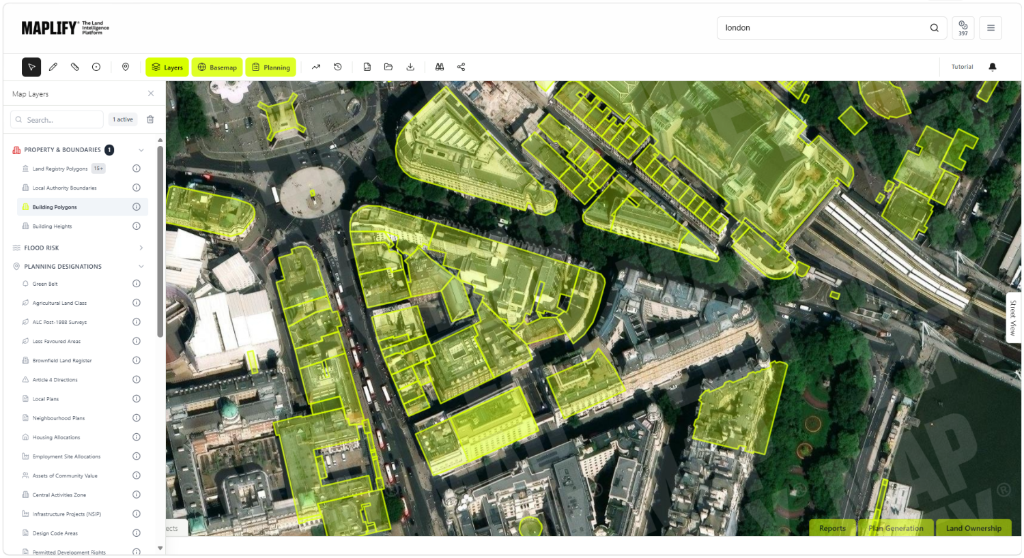The image size is (1024, 558).
Task: Click the credits counter icon showing 397
Action: [963, 28]
